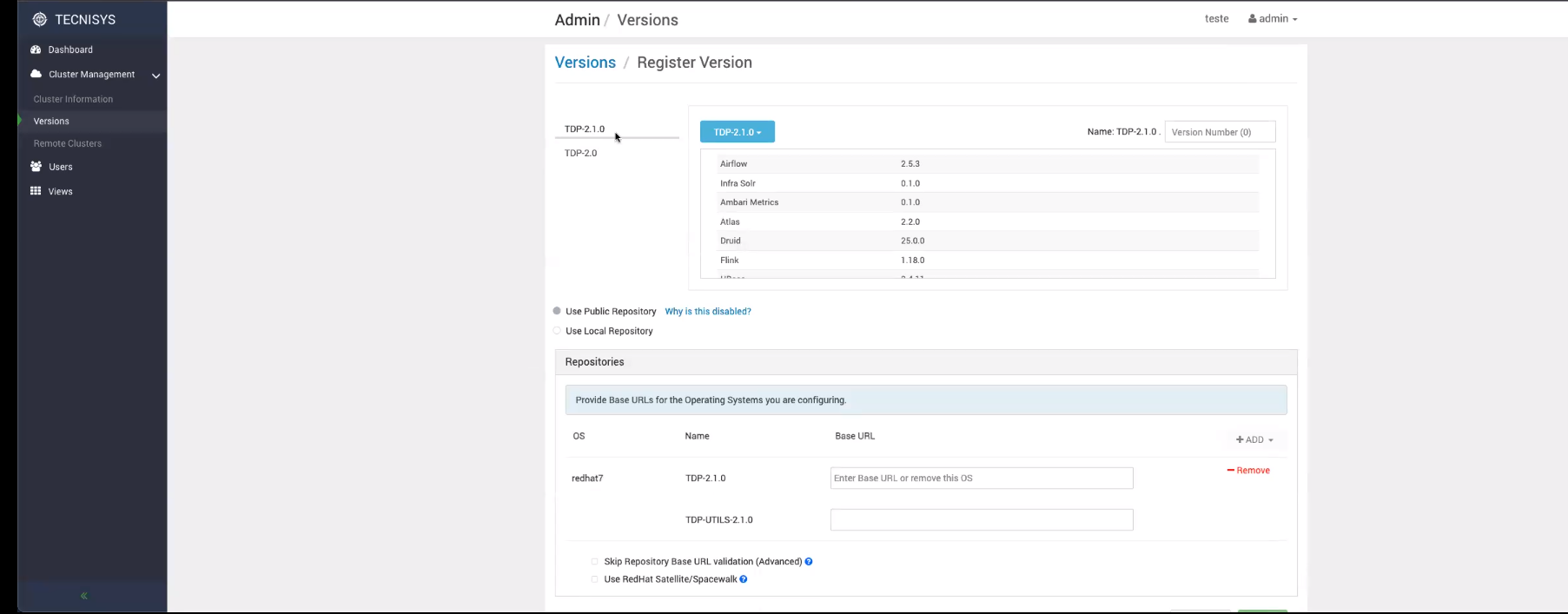Open help for RedHat Satellite/Spacewalk
The image size is (1568, 614).
pos(744,579)
